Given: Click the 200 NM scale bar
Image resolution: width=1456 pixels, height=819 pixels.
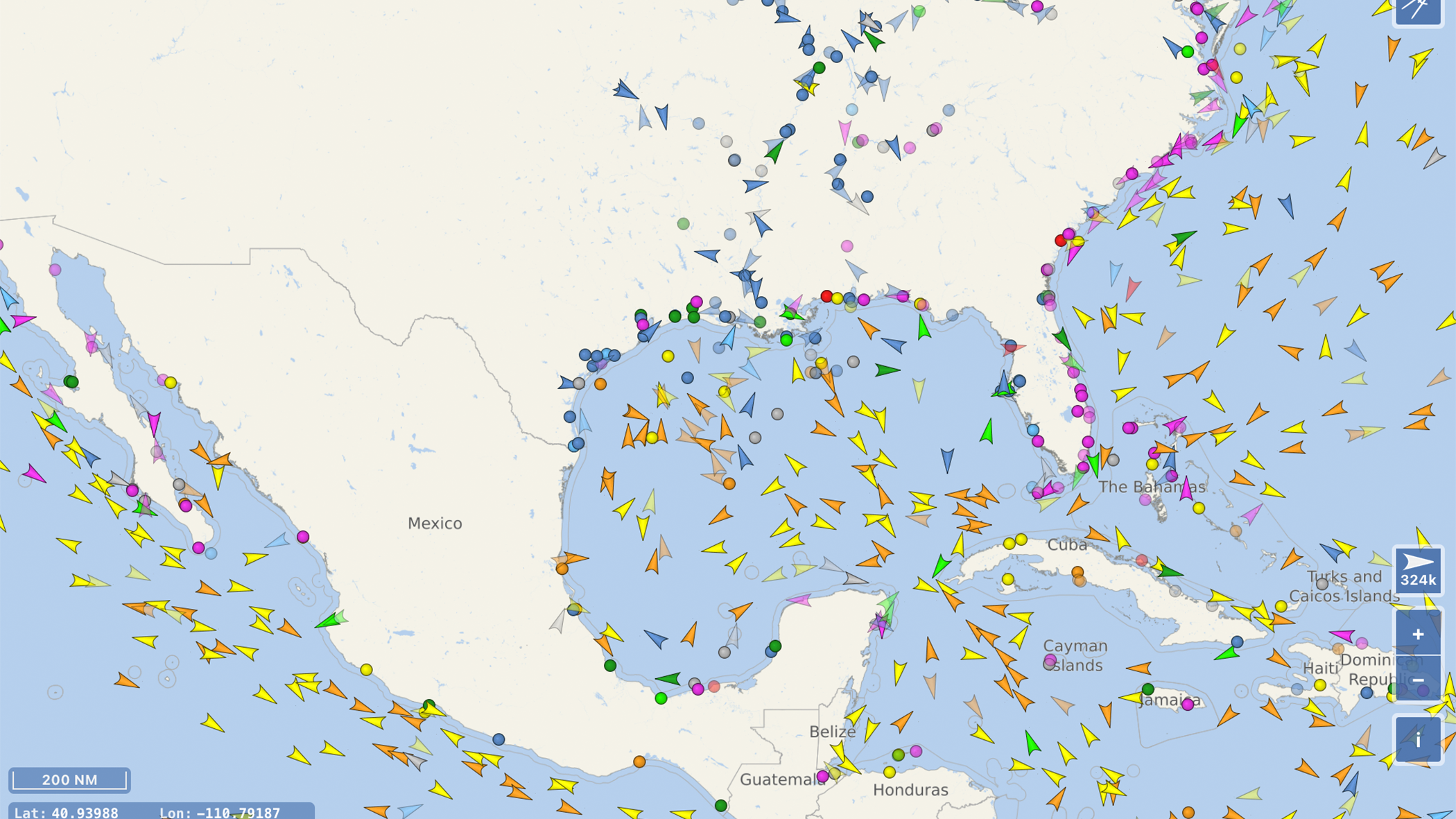Looking at the screenshot, I should (x=69, y=779).
